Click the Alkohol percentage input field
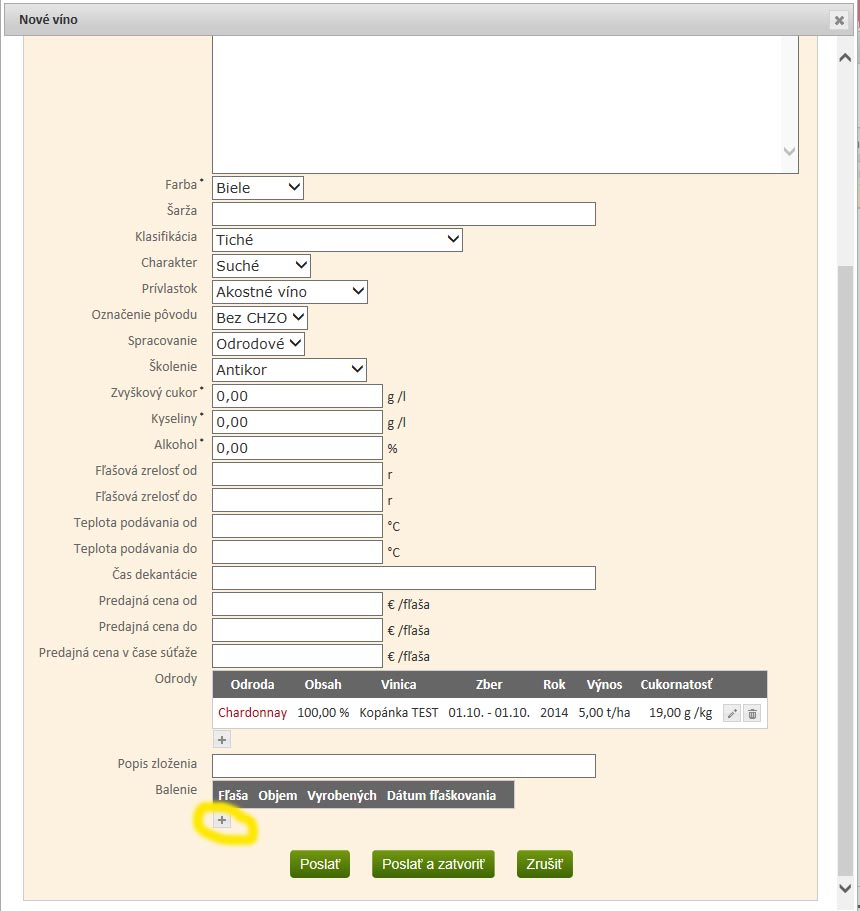The width and height of the screenshot is (860, 911). click(x=298, y=448)
